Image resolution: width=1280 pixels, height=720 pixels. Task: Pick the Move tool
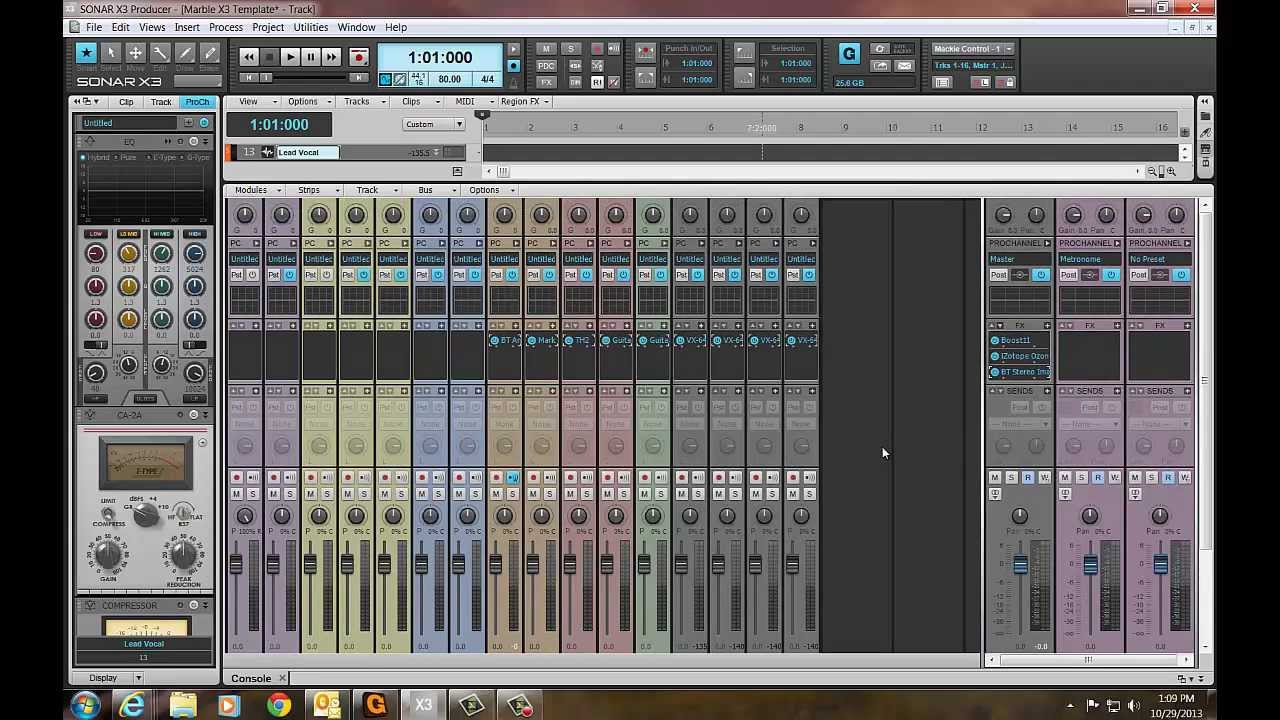(x=135, y=53)
